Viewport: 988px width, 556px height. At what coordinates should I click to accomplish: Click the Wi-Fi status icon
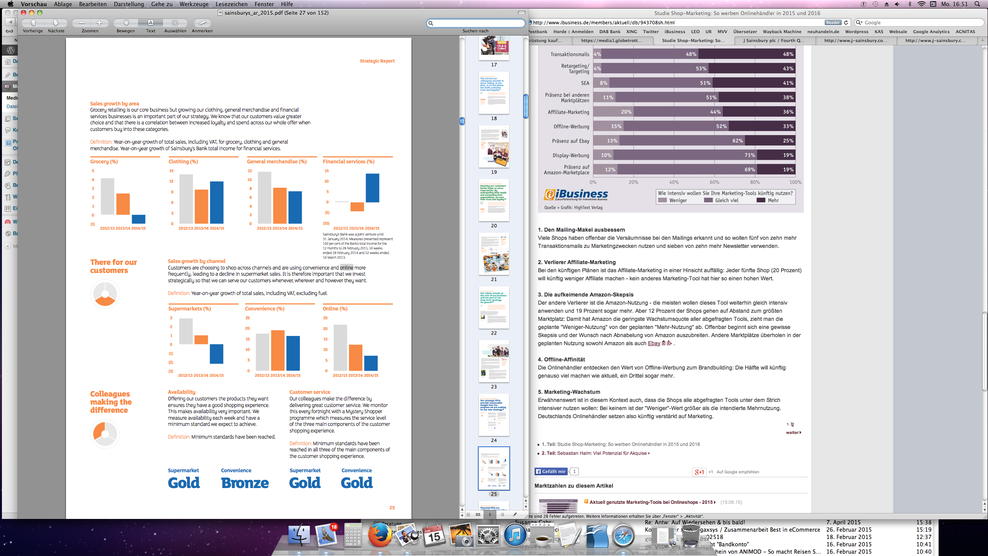click(x=921, y=4)
